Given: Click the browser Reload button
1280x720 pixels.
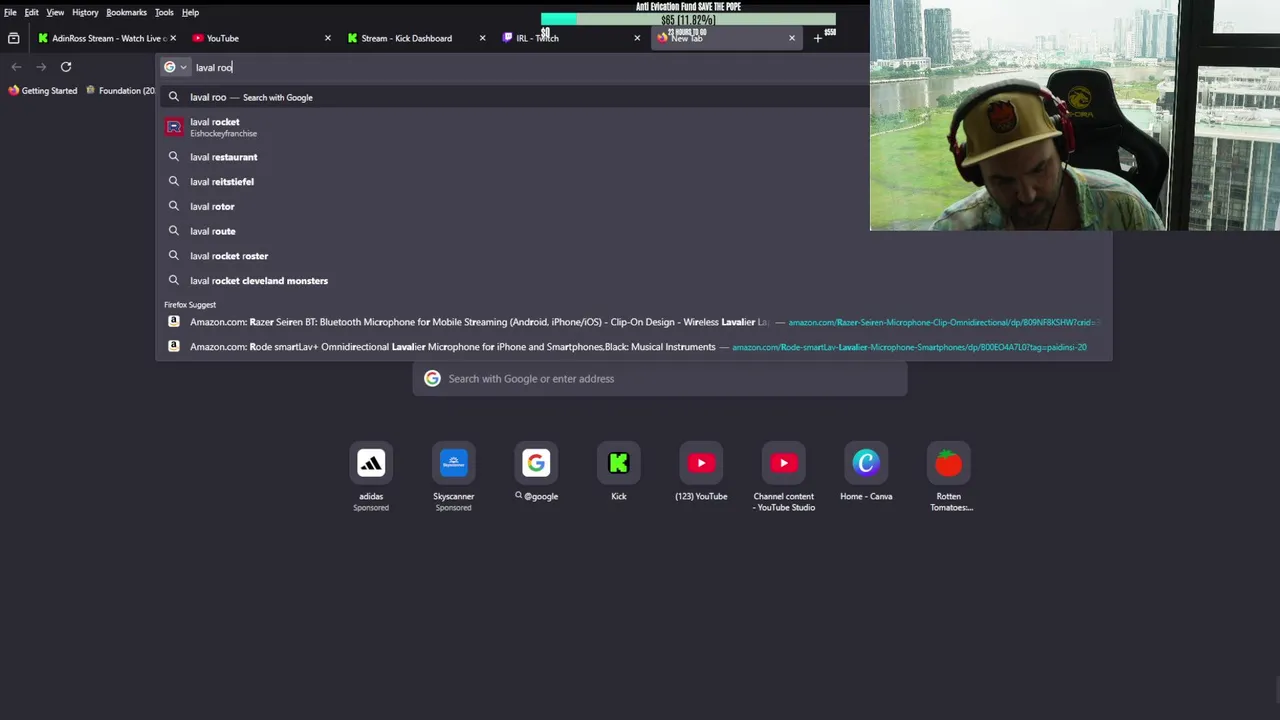Looking at the screenshot, I should coord(66,67).
